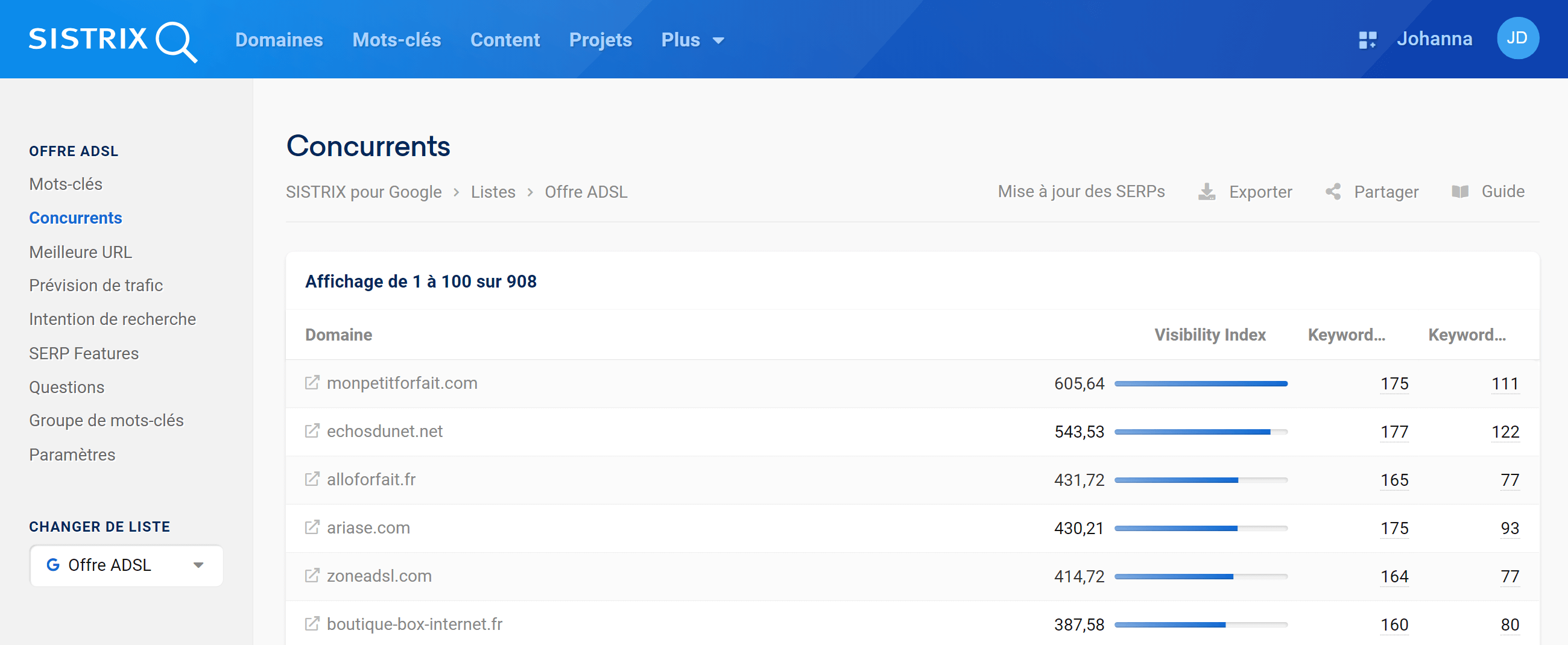Open the echosdunet.net domain link
Viewport: 1568px width, 645px height.
385,431
